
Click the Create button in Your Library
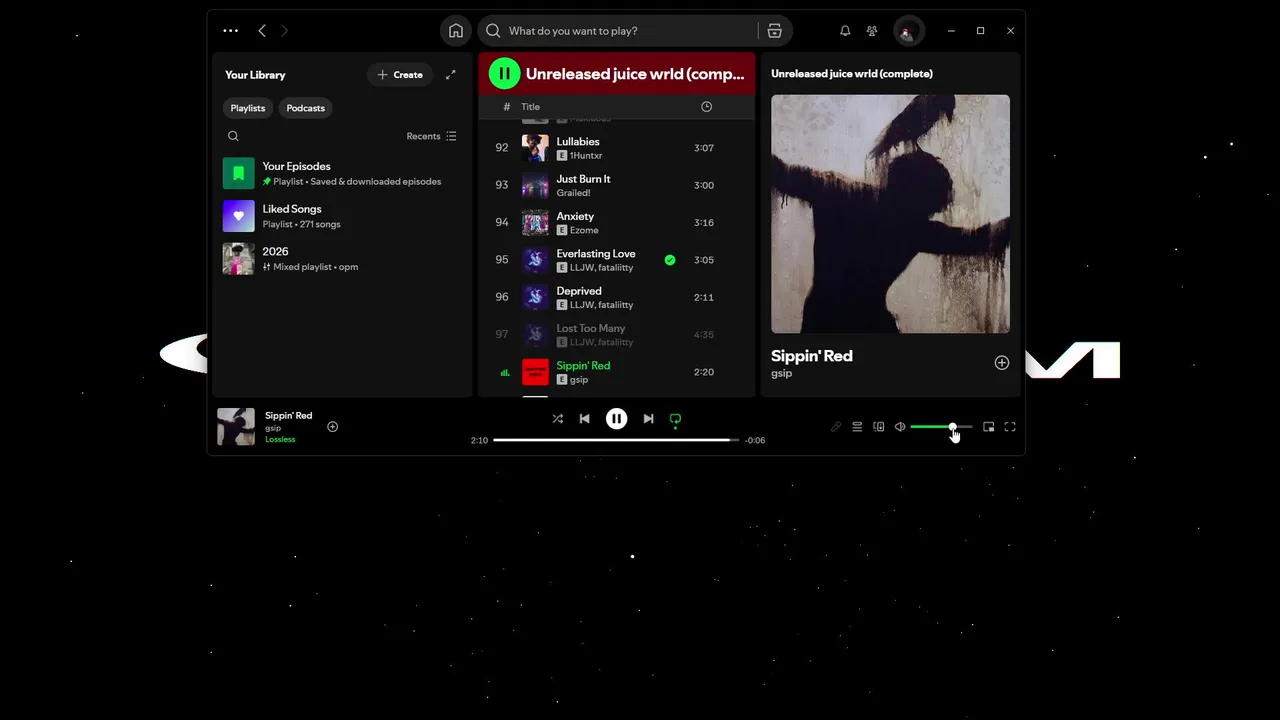point(400,75)
